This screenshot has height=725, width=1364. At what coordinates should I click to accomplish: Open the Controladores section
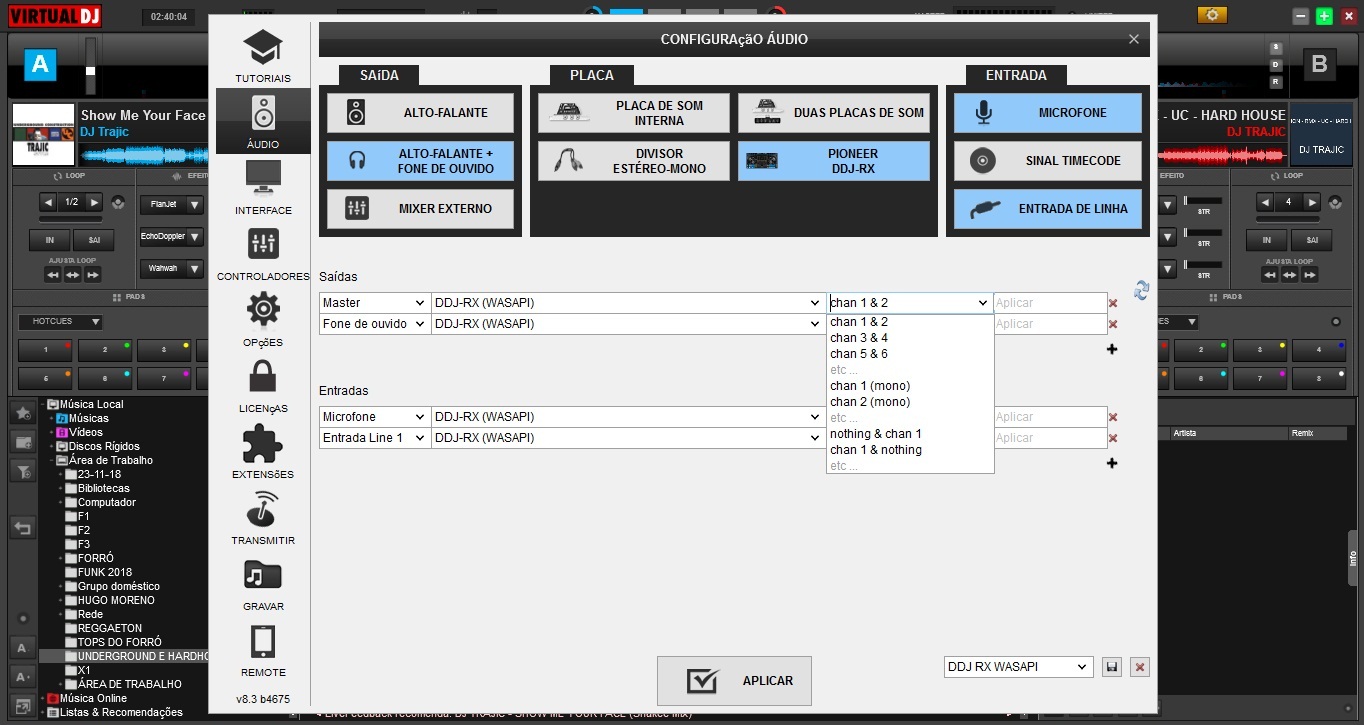click(263, 254)
